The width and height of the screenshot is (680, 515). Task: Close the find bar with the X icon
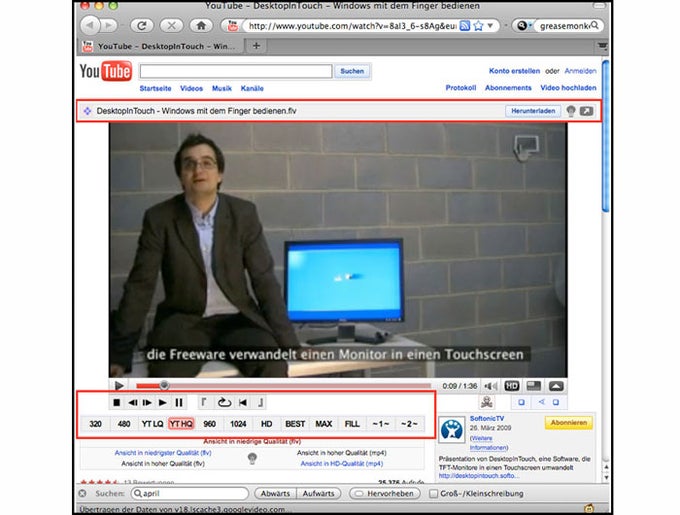pos(82,493)
